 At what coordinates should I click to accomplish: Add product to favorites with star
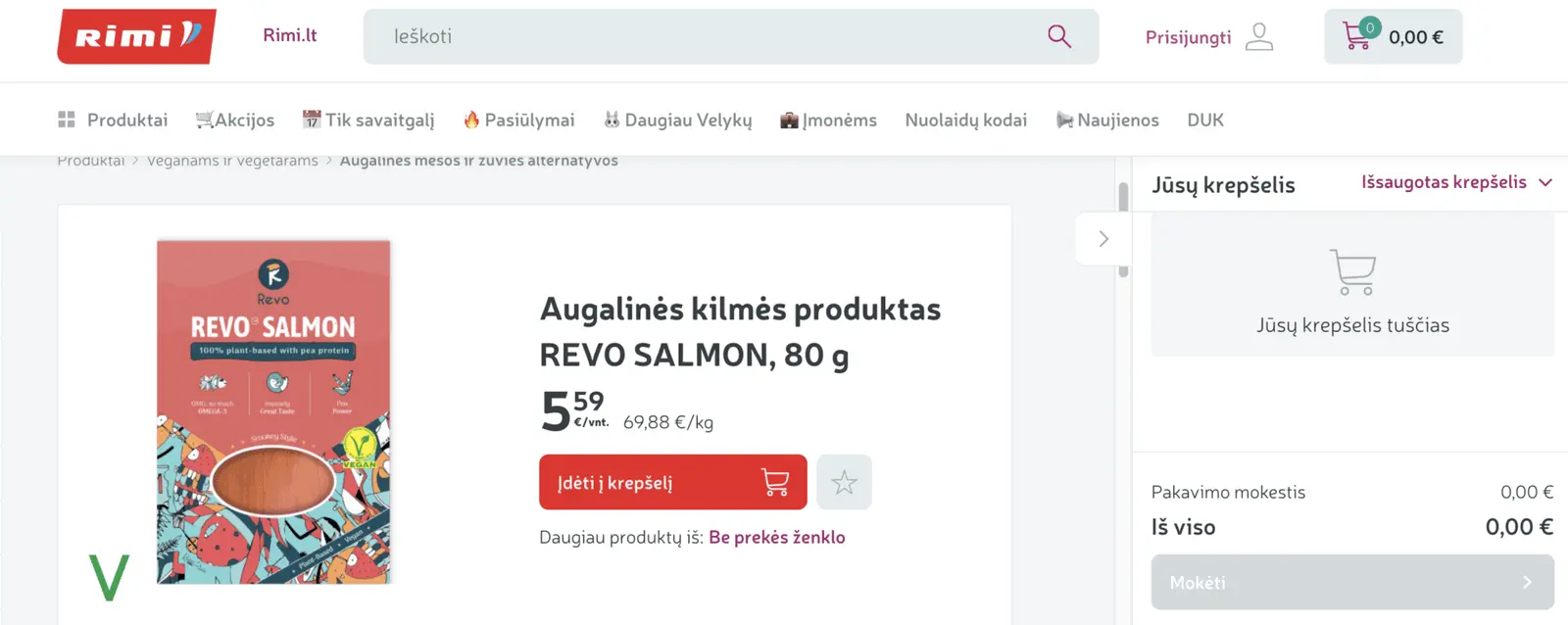(x=844, y=482)
